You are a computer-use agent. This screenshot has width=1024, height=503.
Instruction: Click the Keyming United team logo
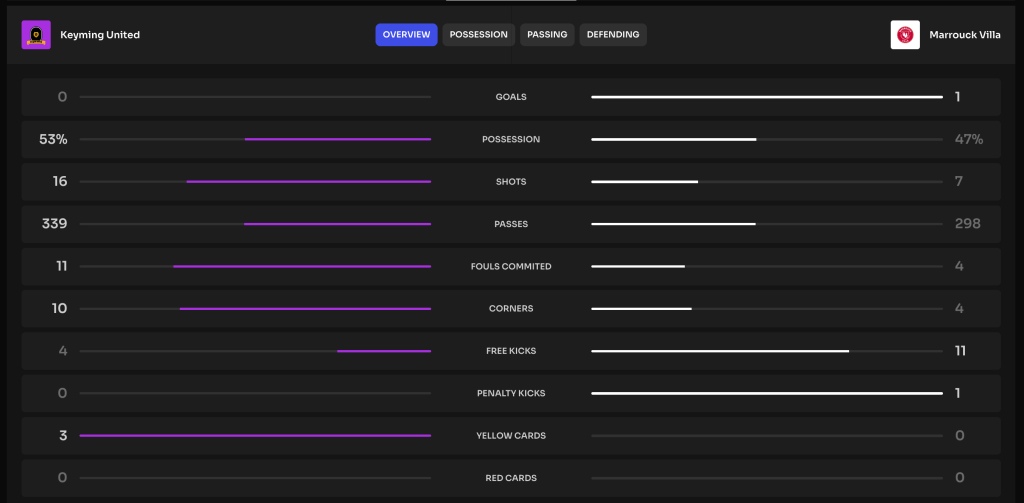tap(36, 35)
